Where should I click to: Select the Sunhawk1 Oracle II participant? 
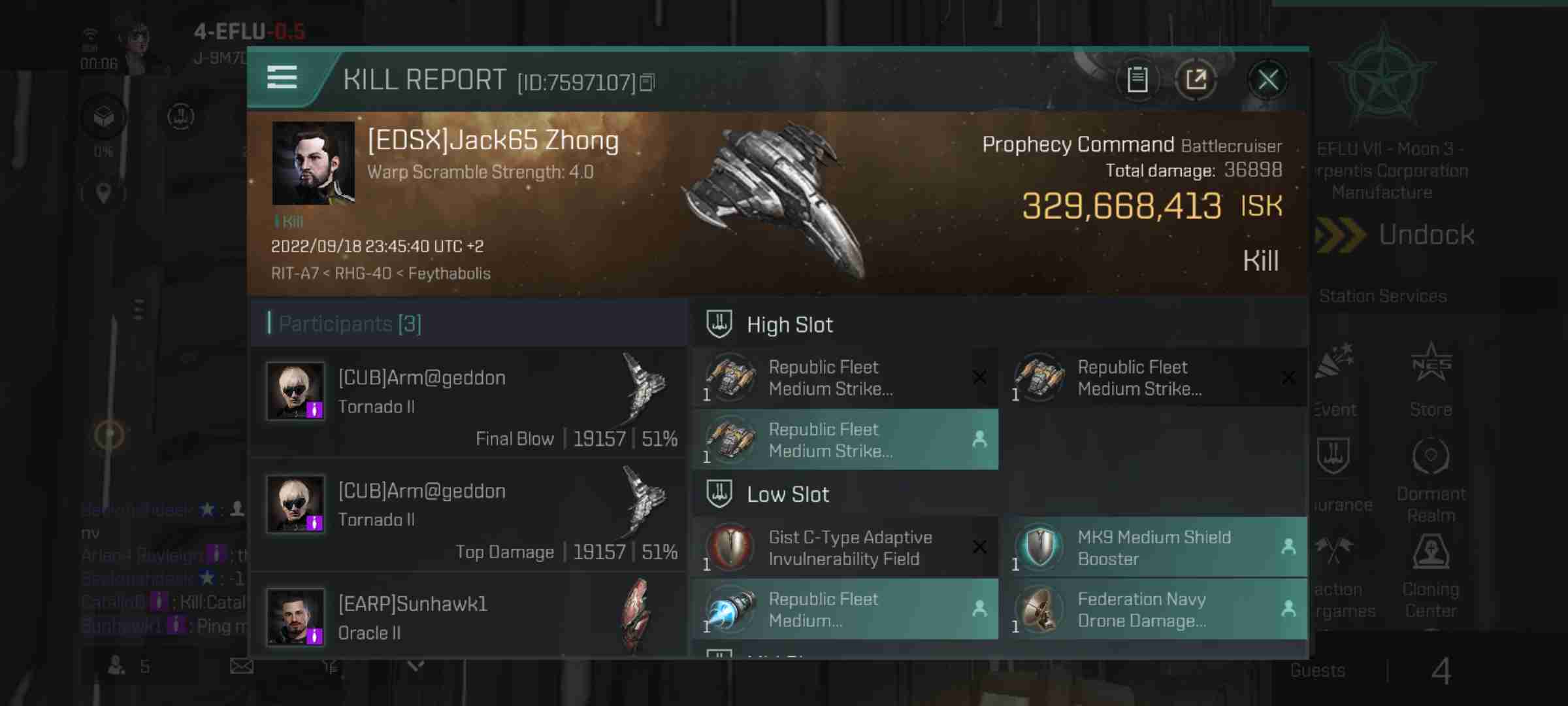(x=468, y=616)
